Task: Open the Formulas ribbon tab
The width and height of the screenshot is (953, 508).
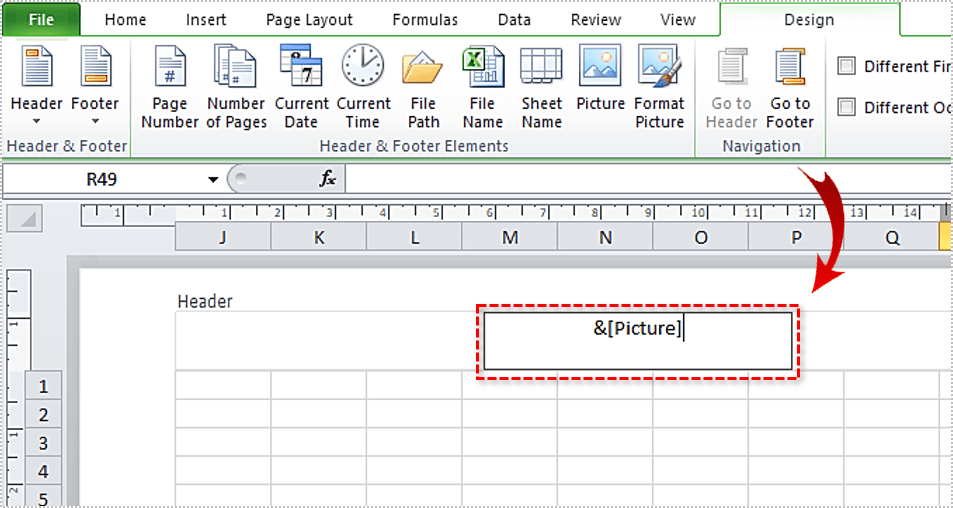Action: pyautogui.click(x=426, y=20)
